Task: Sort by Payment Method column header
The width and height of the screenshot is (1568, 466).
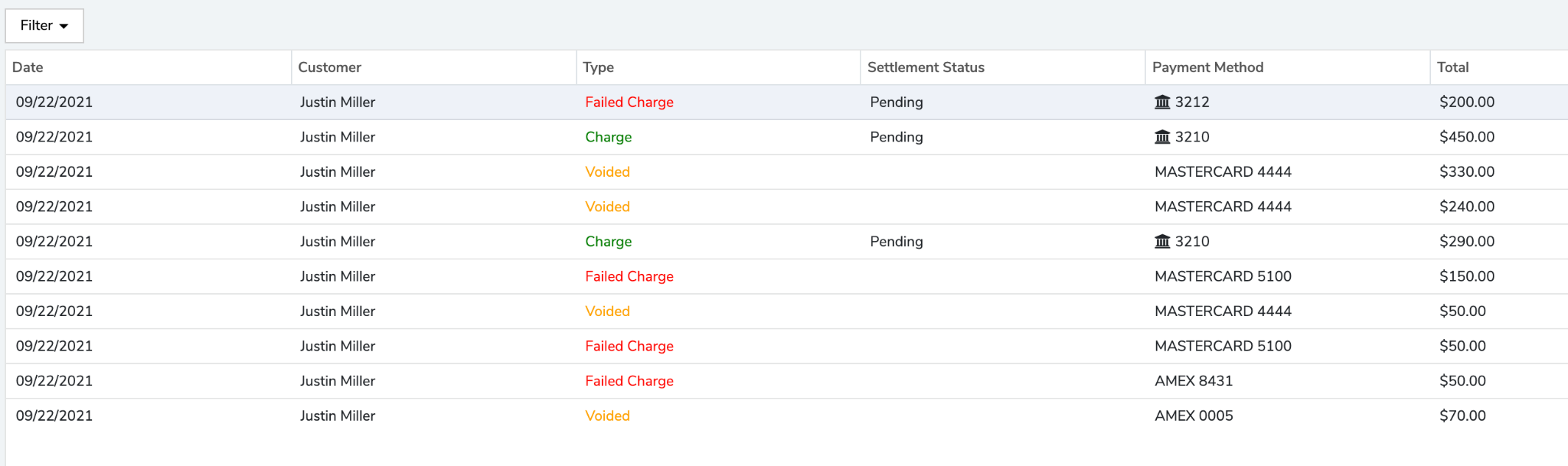Action: pyautogui.click(x=1207, y=67)
